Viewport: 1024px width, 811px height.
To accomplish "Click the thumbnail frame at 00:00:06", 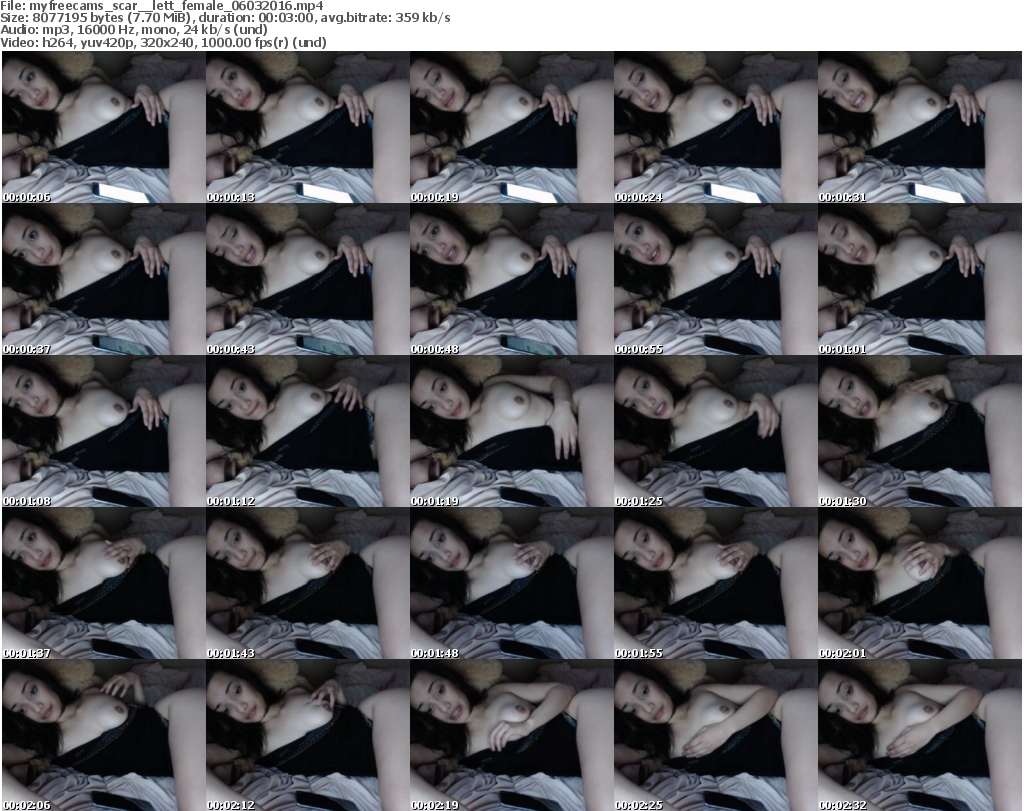I will [x=103, y=128].
